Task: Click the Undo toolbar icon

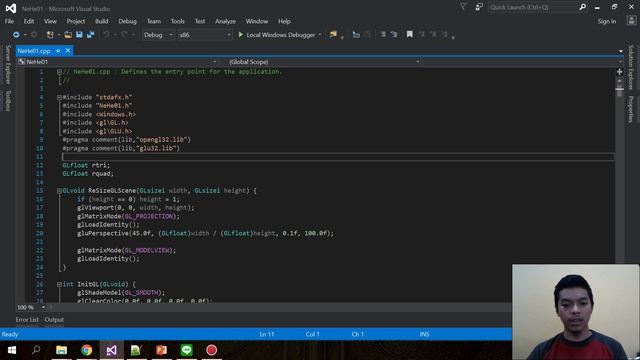Action: coord(106,35)
